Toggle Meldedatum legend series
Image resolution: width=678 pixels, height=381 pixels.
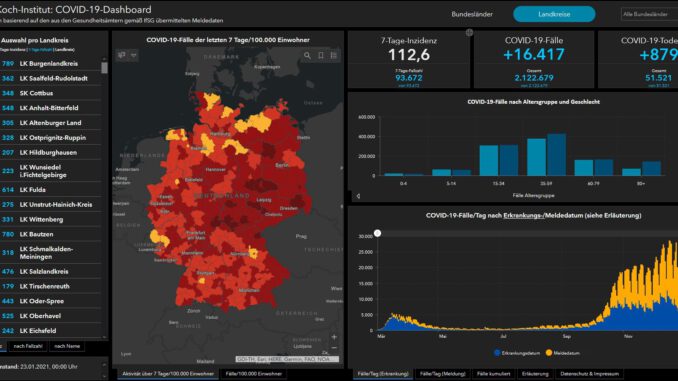(x=562, y=353)
